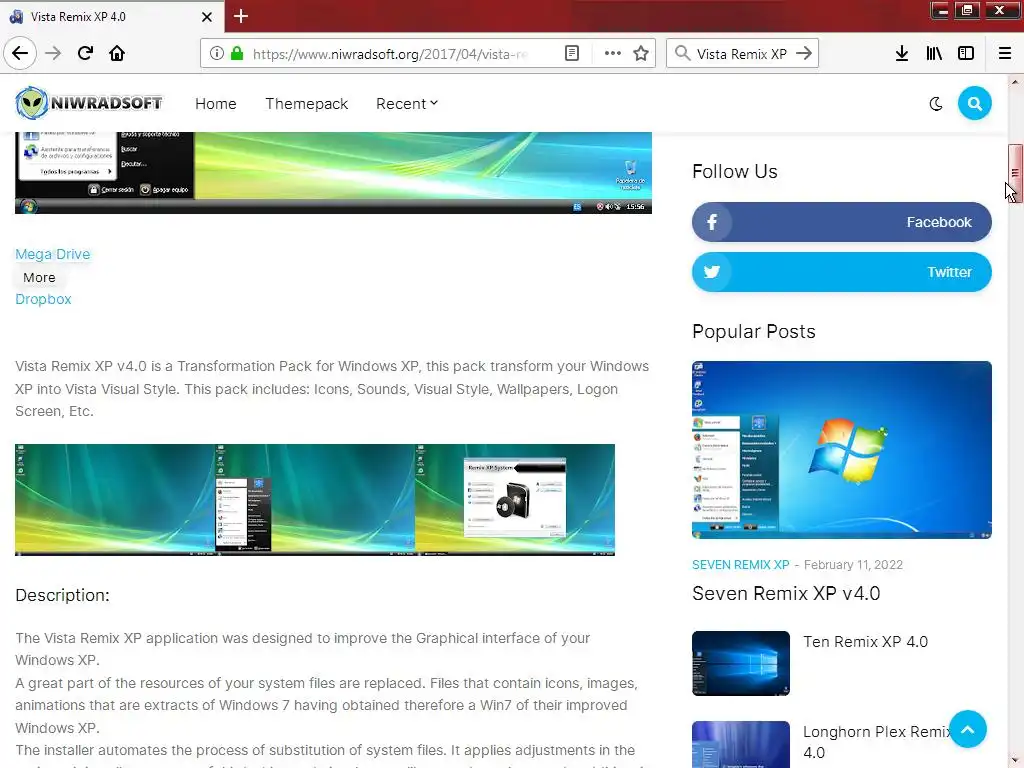Viewport: 1024px width, 768px height.
Task: Click the Longhorn Plex Remix thumbnail
Action: [x=741, y=744]
